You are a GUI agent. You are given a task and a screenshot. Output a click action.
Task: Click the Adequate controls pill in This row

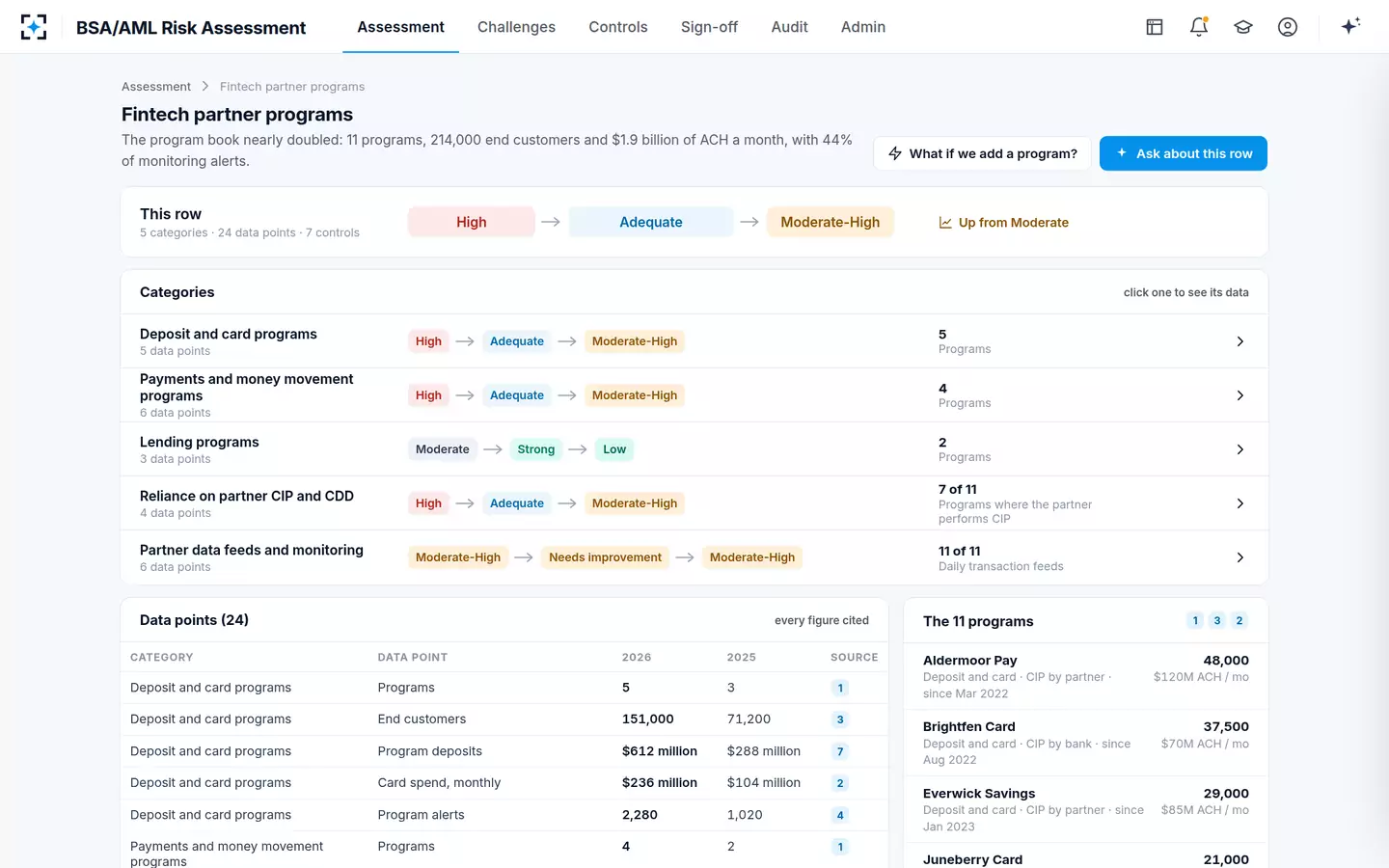click(x=651, y=222)
